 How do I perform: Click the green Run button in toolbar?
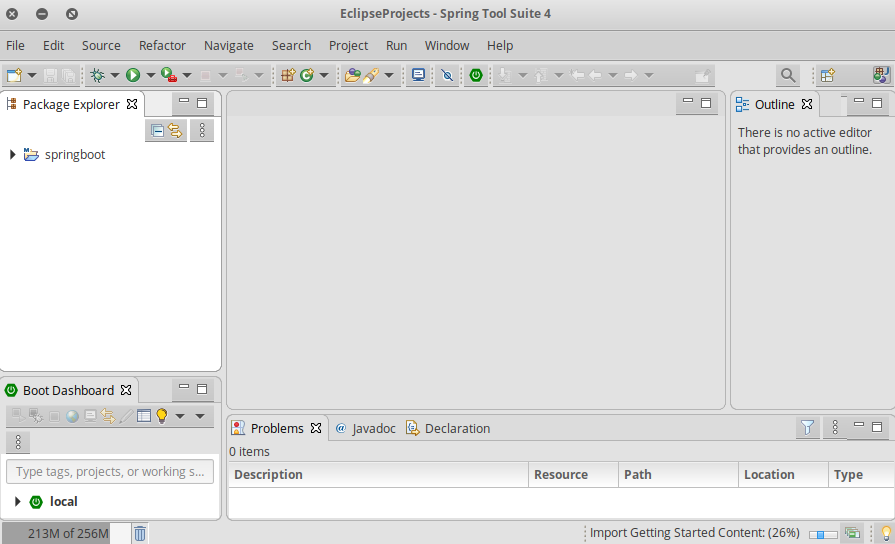(133, 75)
